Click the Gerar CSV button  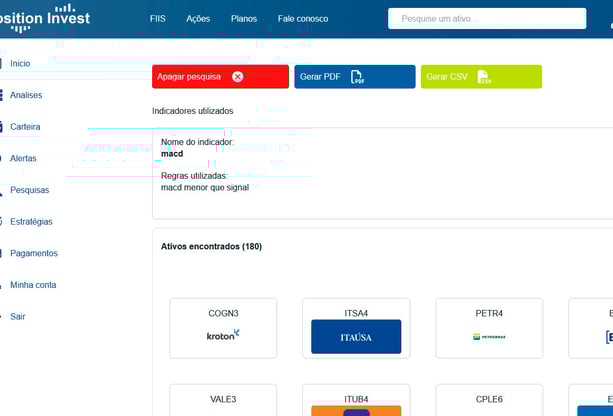[x=481, y=77]
